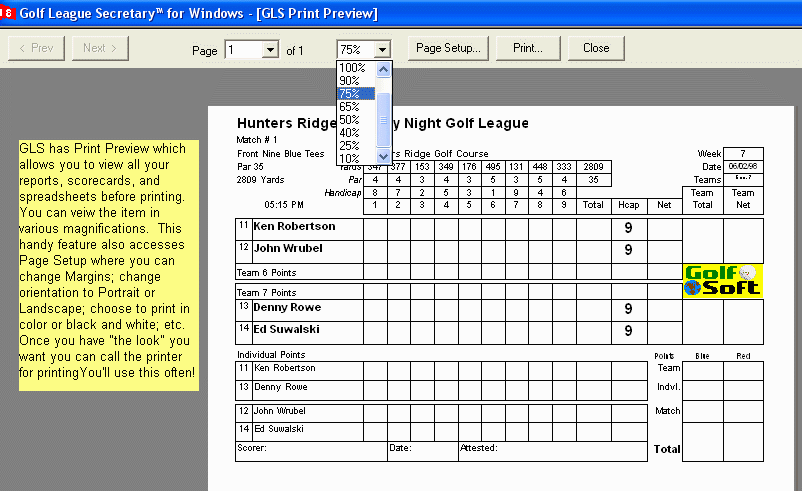Open the Page number dropdown

[269, 49]
